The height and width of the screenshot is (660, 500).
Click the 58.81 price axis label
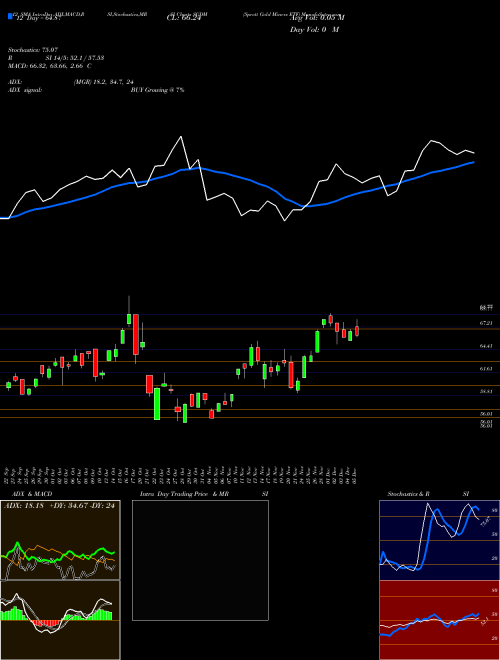[x=486, y=391]
